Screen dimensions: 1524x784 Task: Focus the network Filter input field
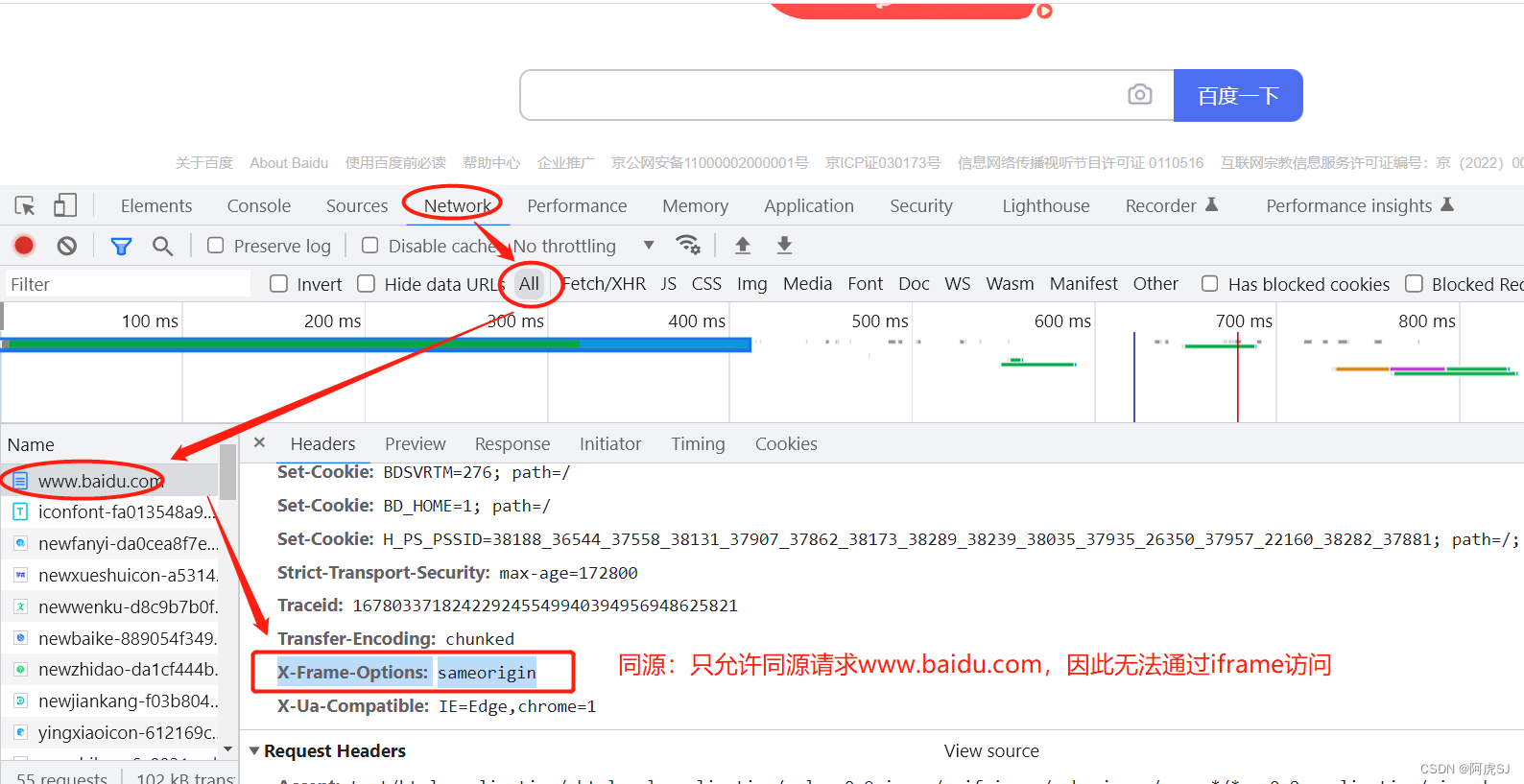click(127, 284)
